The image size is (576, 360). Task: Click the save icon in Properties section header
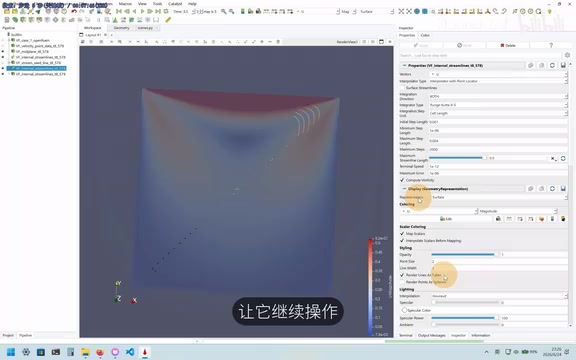point(563,65)
